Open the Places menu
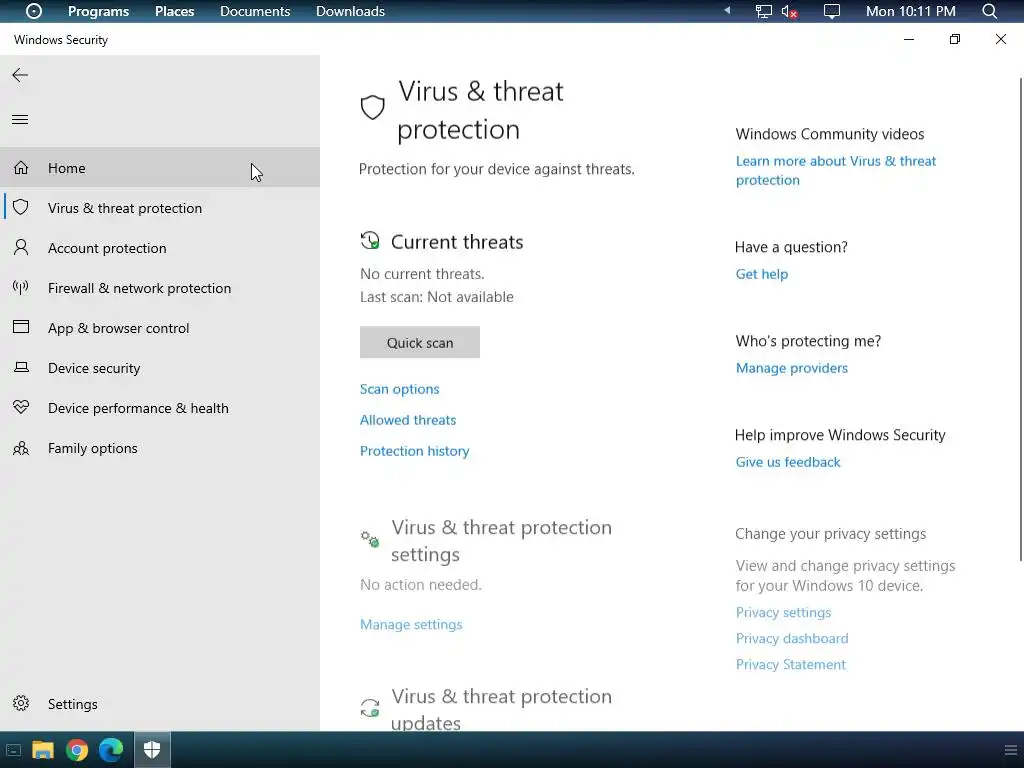This screenshot has height=768, width=1024. [x=174, y=11]
